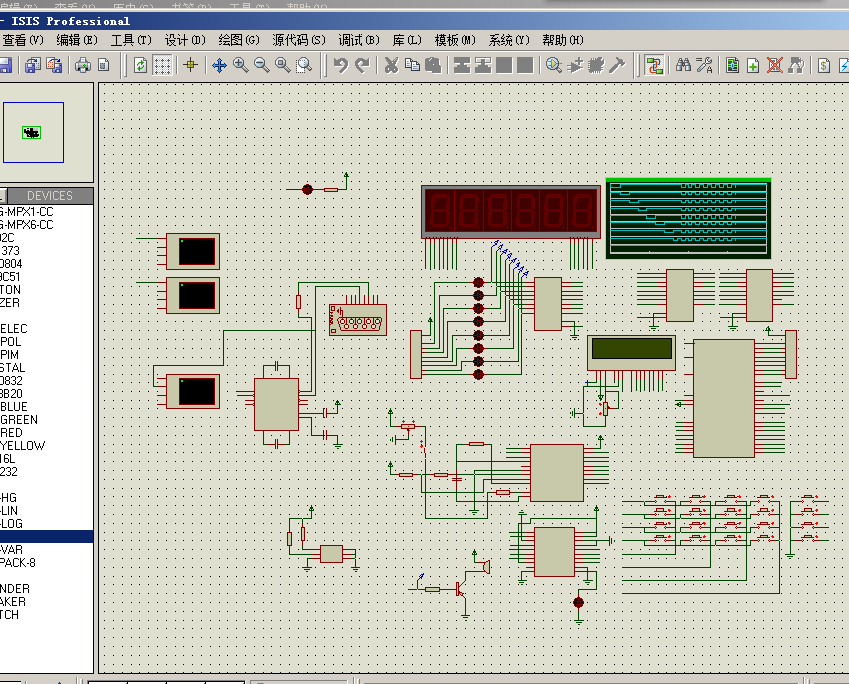Open the 调试(B) menu

[359, 40]
